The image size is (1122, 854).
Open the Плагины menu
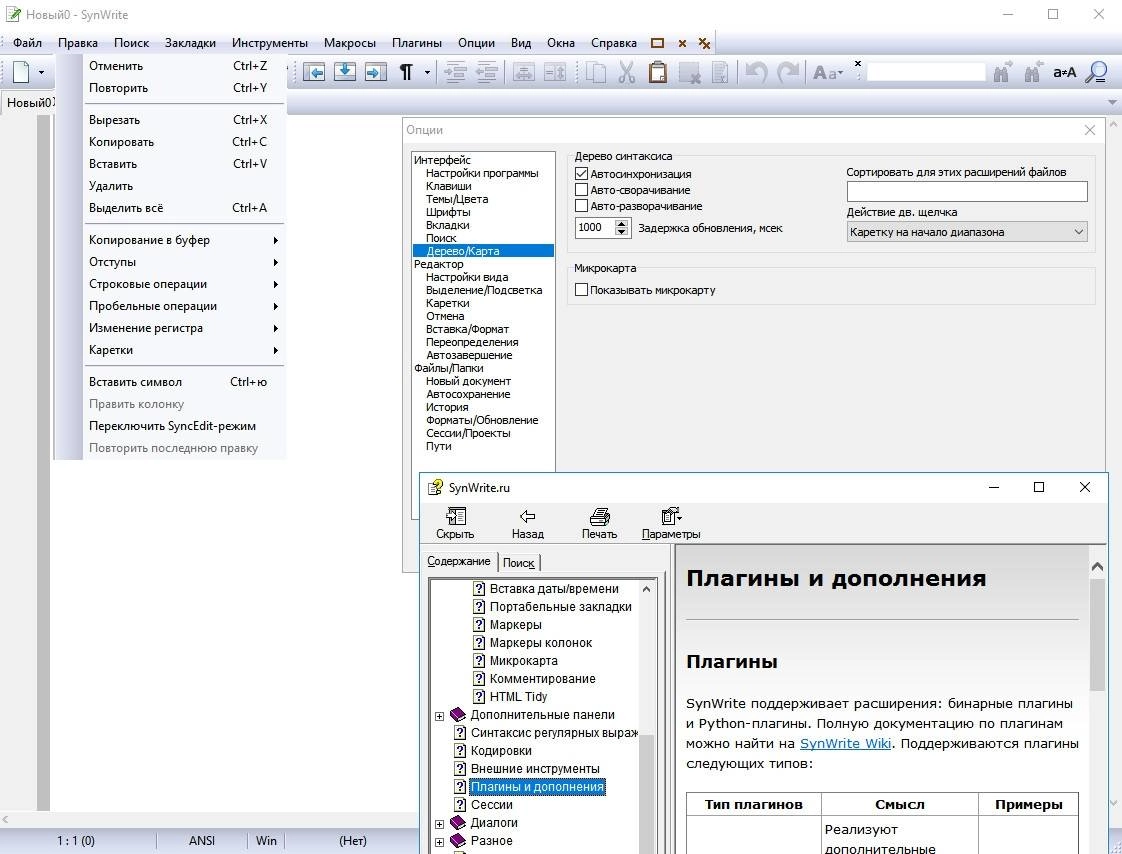(416, 43)
